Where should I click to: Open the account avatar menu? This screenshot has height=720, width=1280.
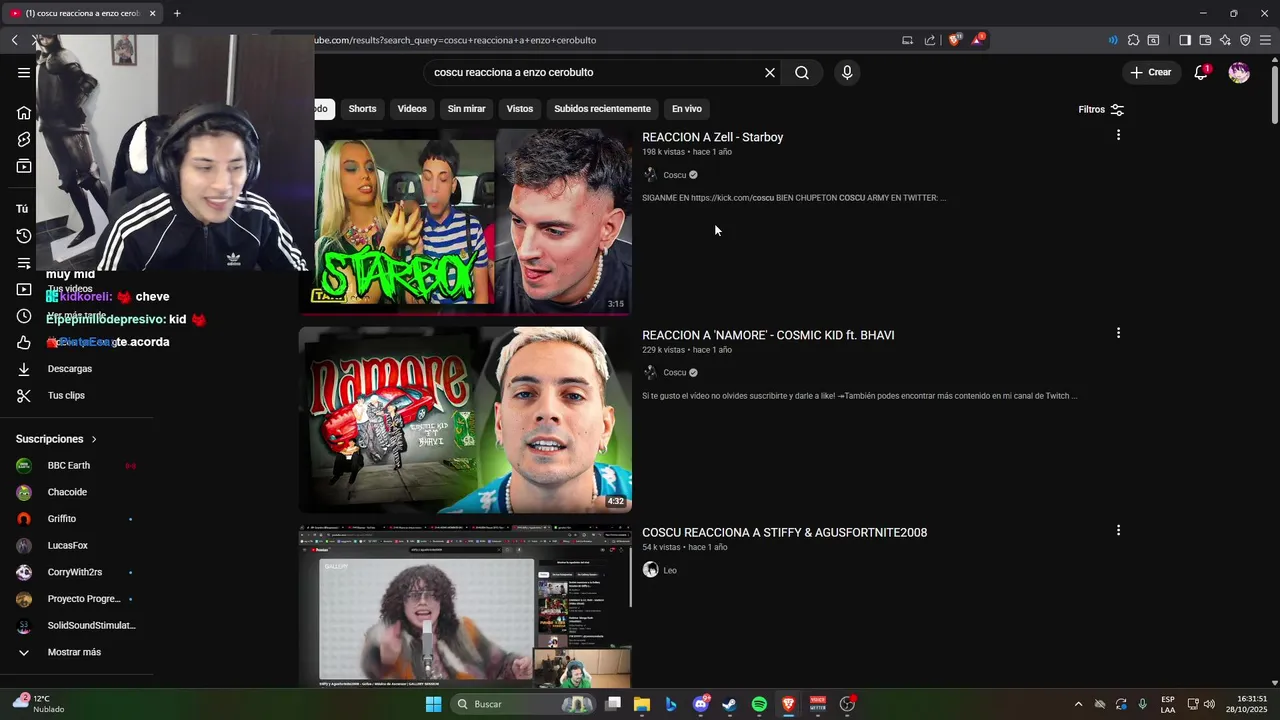[1239, 72]
